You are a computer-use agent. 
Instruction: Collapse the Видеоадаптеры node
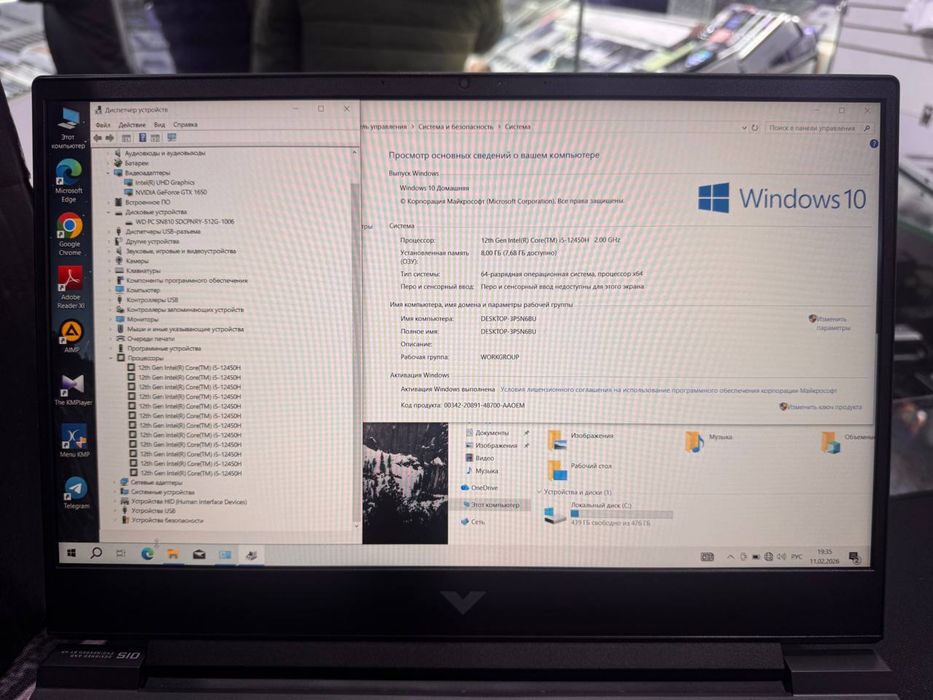click(109, 173)
